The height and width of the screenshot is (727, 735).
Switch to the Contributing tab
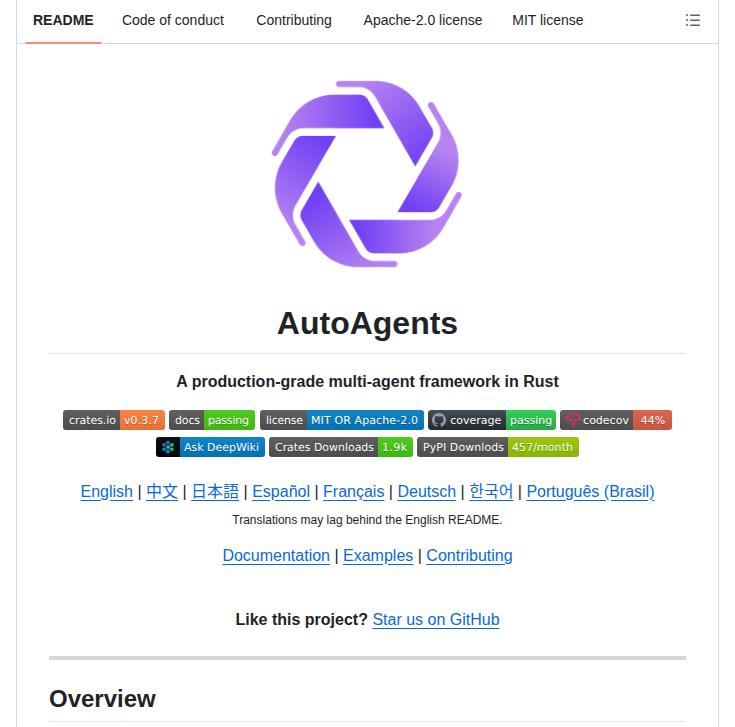[294, 21]
